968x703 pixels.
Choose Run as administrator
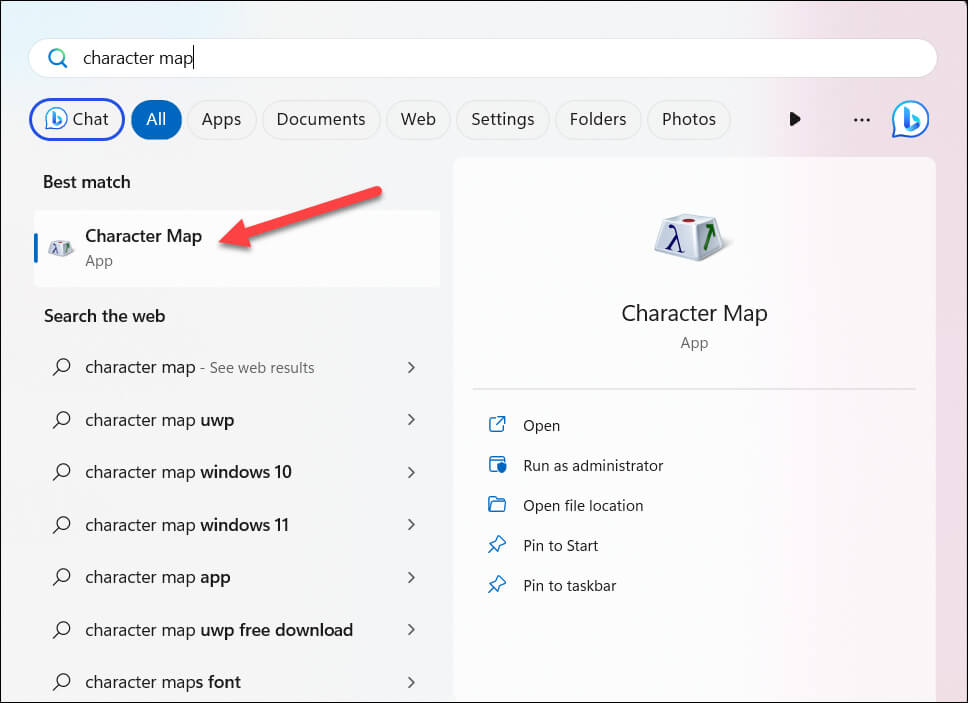tap(593, 466)
